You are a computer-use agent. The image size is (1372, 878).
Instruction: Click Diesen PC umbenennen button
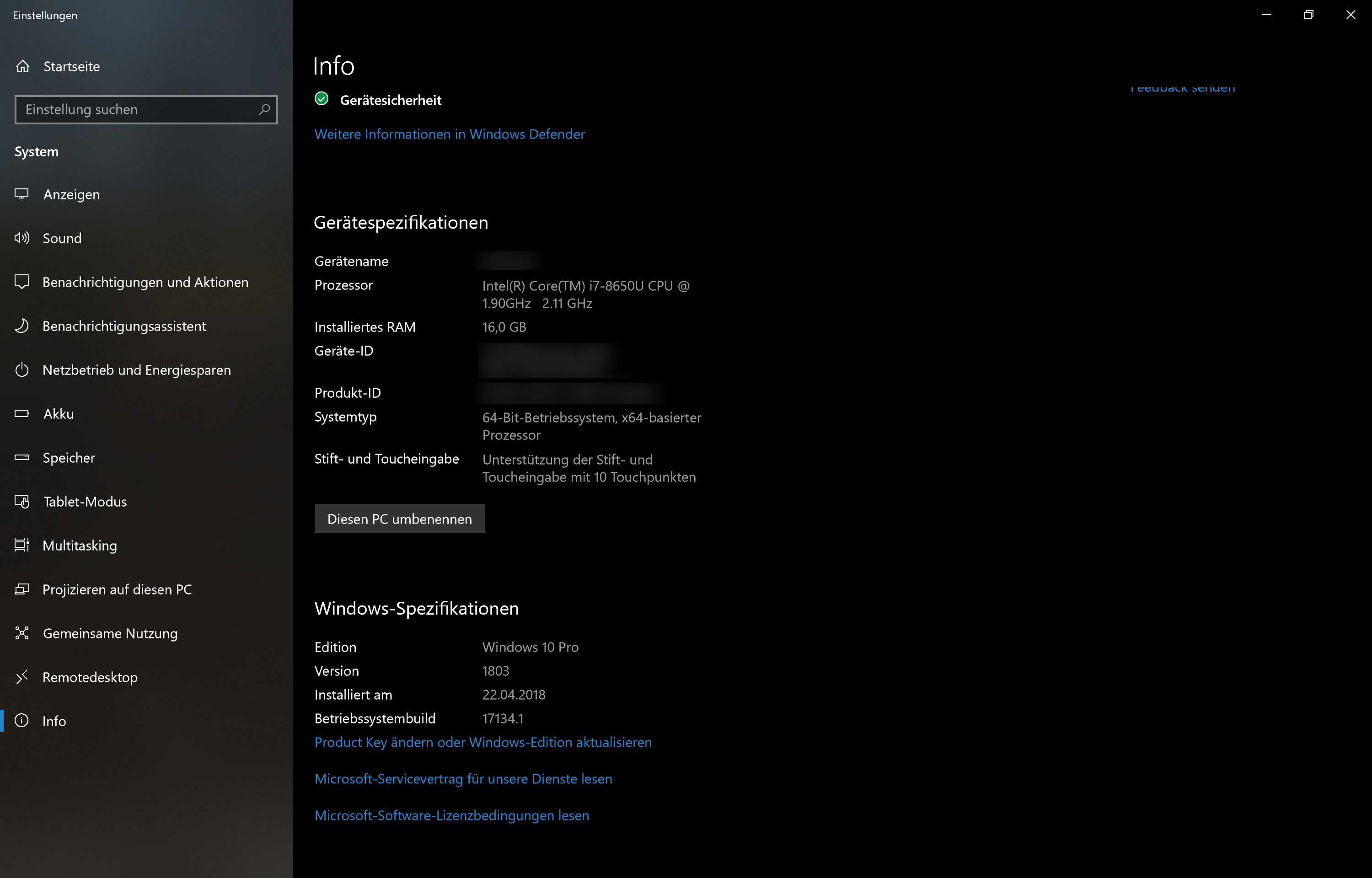[400, 519]
